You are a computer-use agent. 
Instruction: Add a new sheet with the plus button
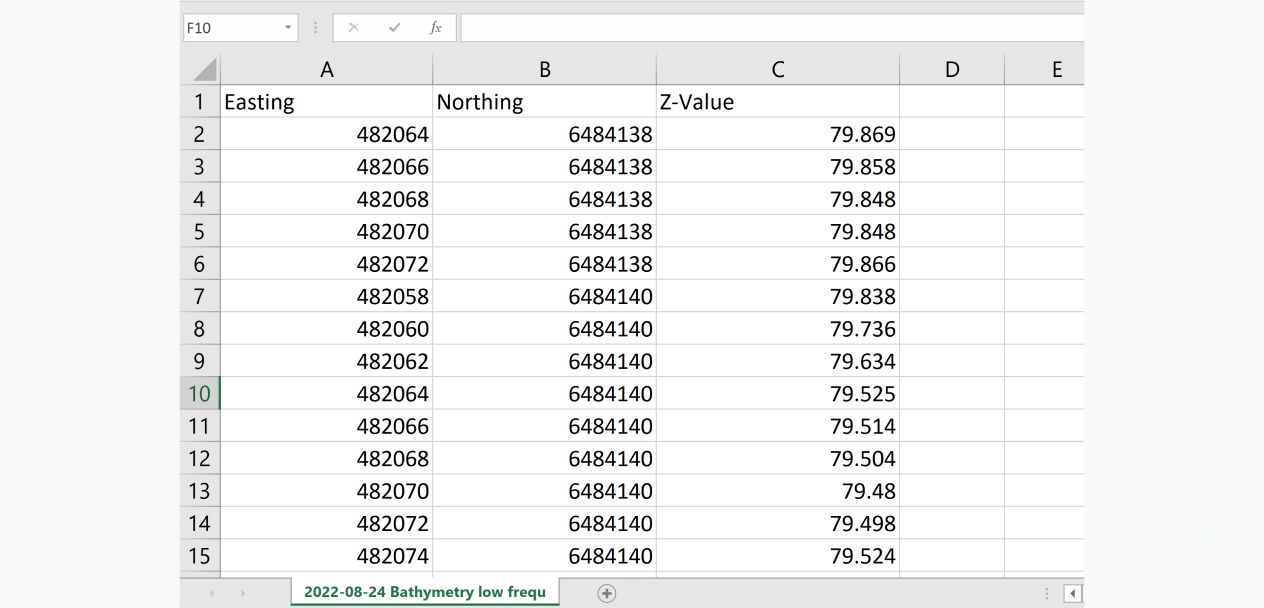point(606,593)
